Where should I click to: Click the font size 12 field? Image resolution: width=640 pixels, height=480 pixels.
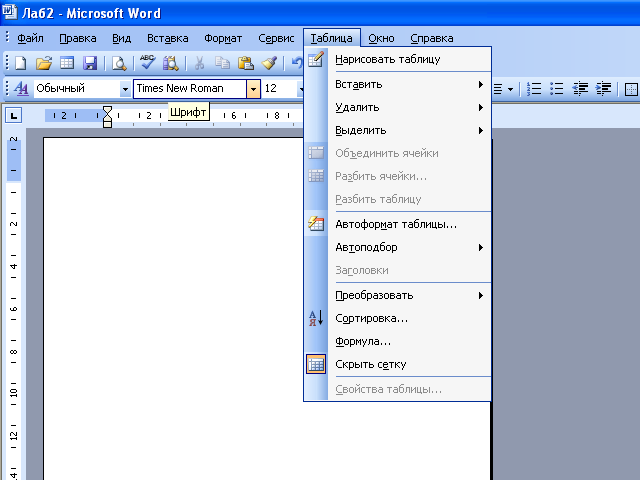coord(280,88)
